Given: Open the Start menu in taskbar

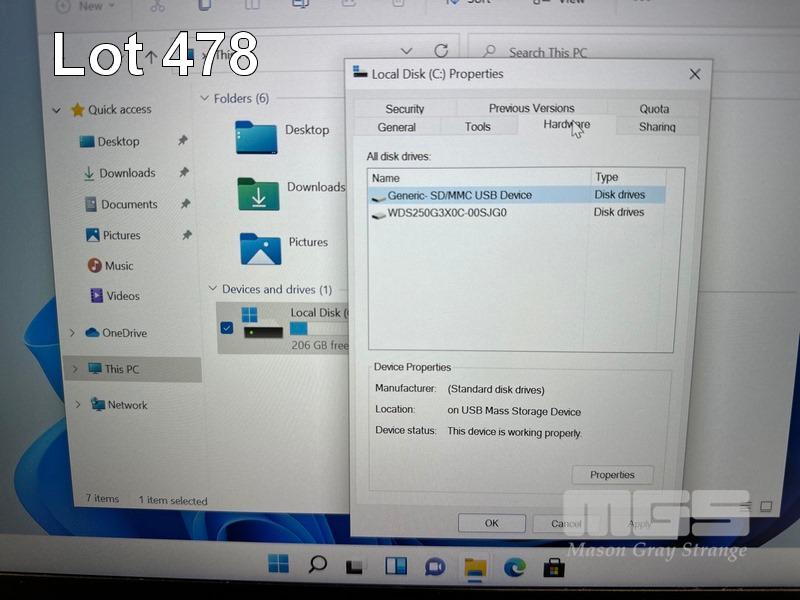Looking at the screenshot, I should click(278, 564).
